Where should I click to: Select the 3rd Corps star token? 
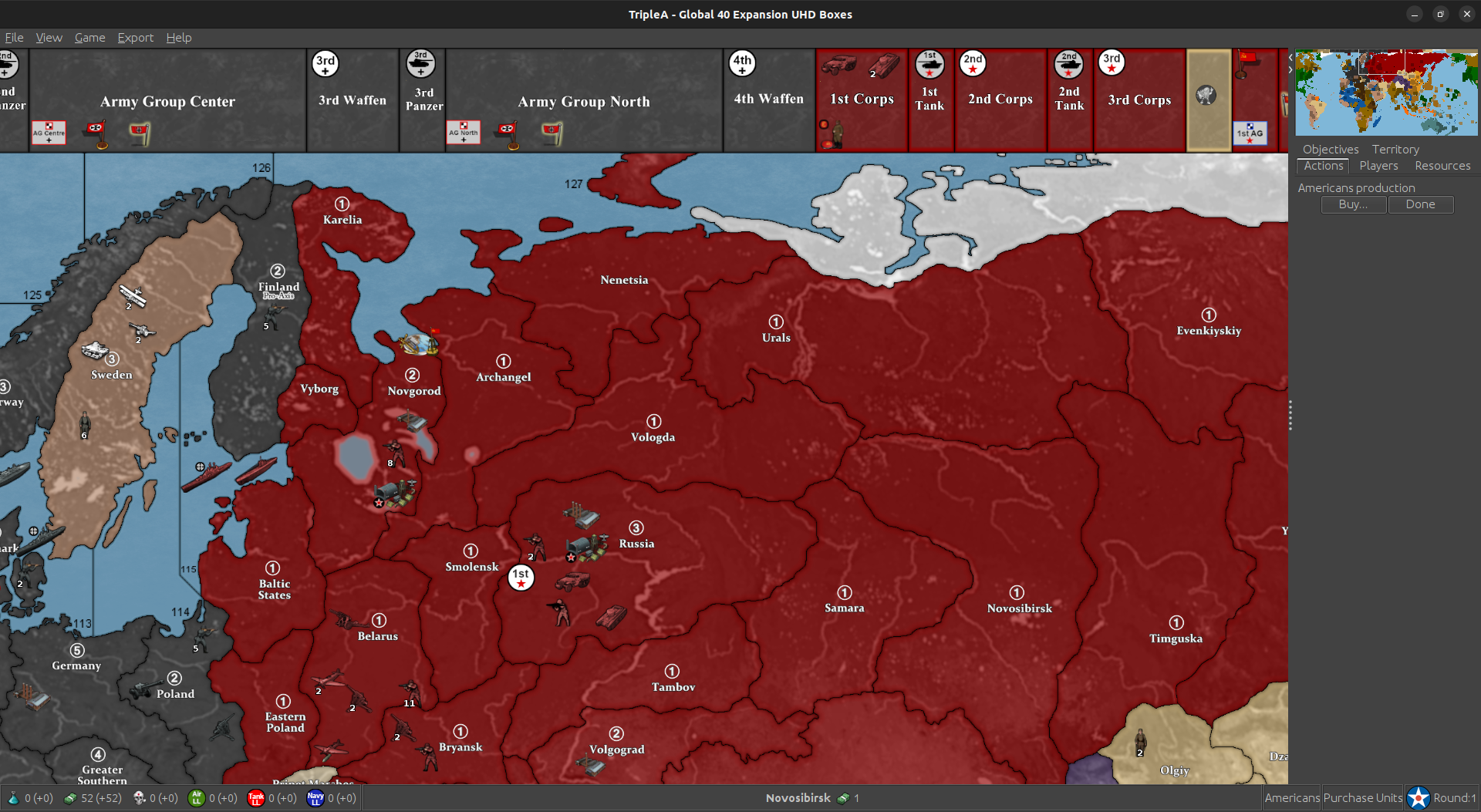click(x=1112, y=63)
